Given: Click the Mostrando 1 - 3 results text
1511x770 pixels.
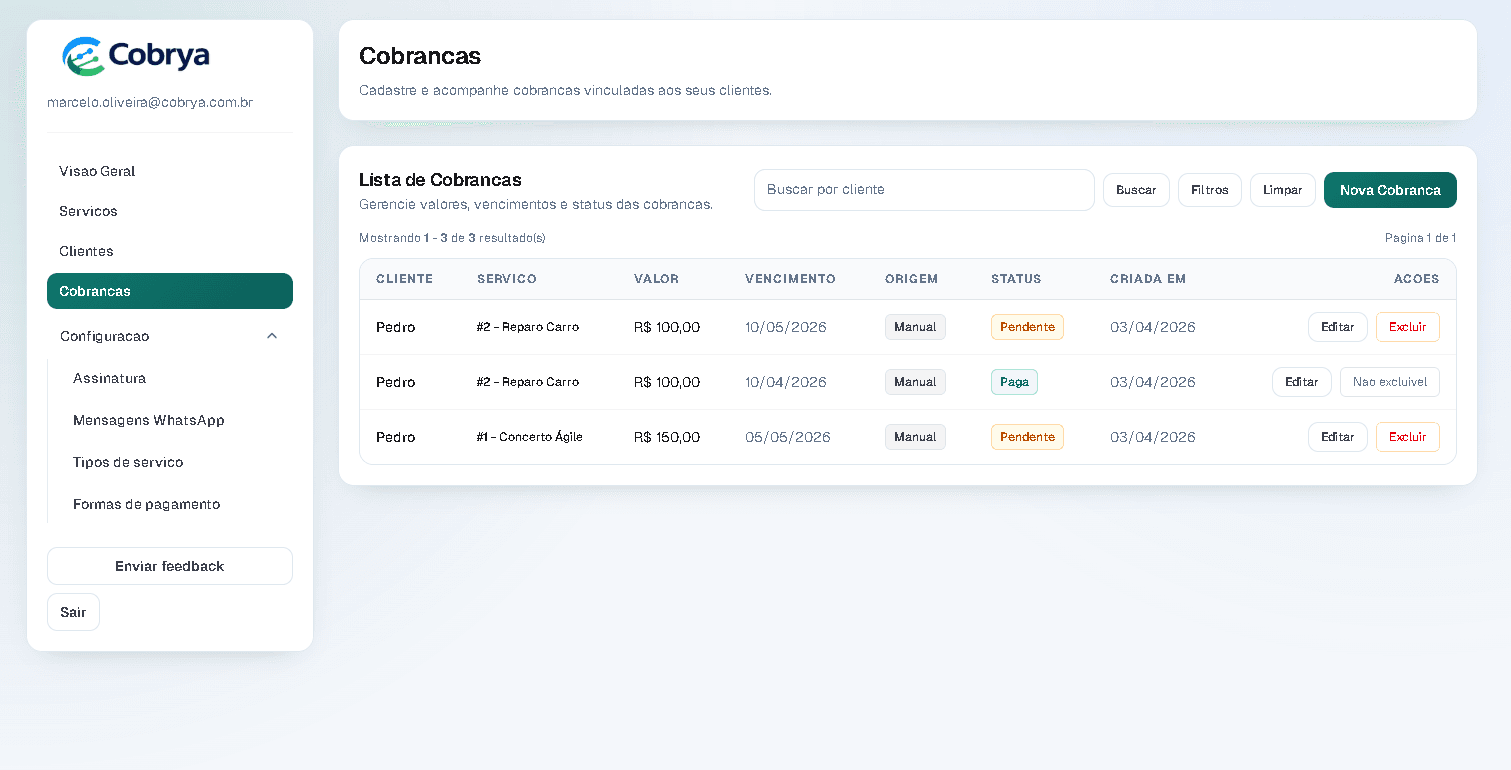Looking at the screenshot, I should coord(452,238).
